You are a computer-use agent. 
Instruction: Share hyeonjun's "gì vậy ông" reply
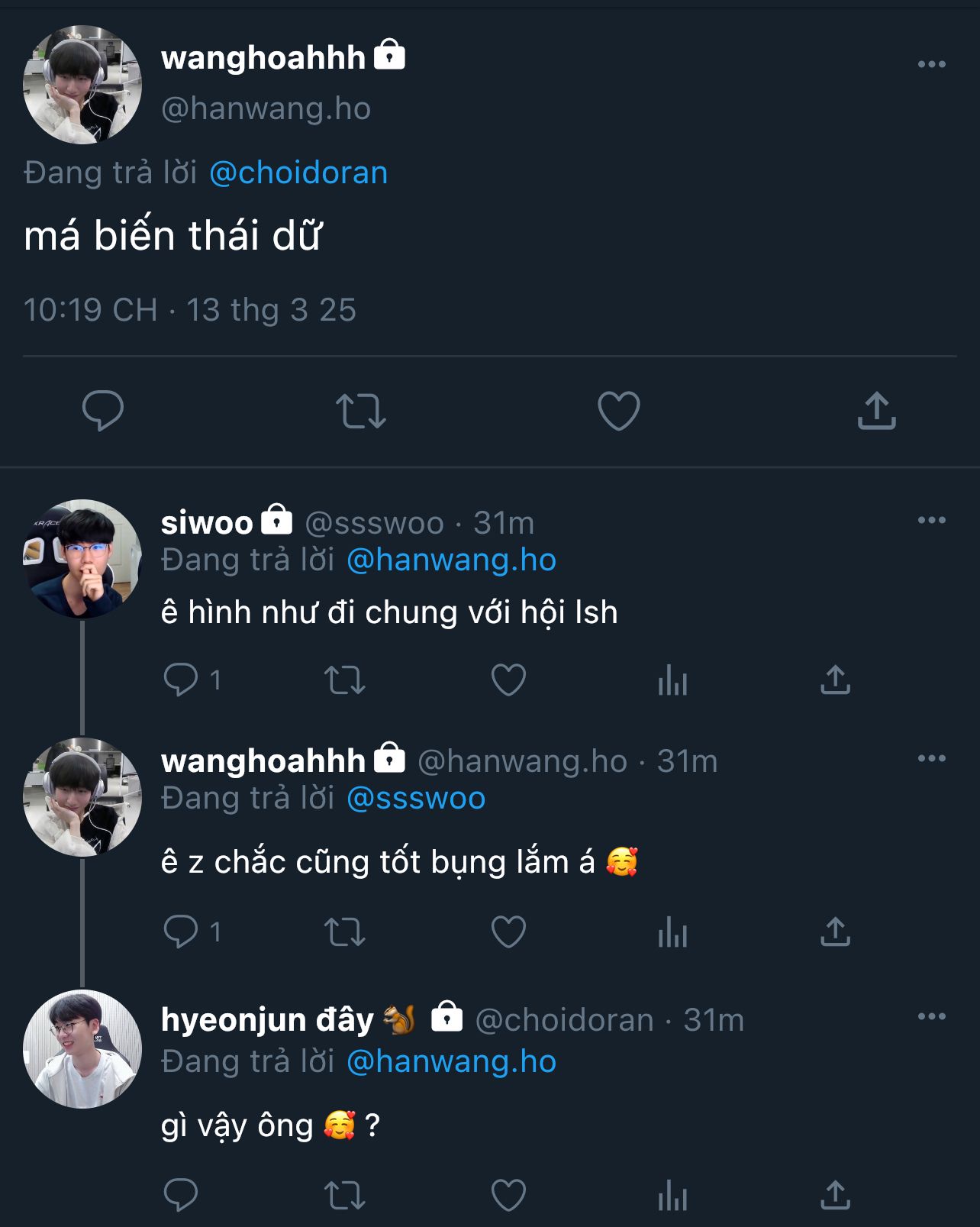[x=835, y=1195]
